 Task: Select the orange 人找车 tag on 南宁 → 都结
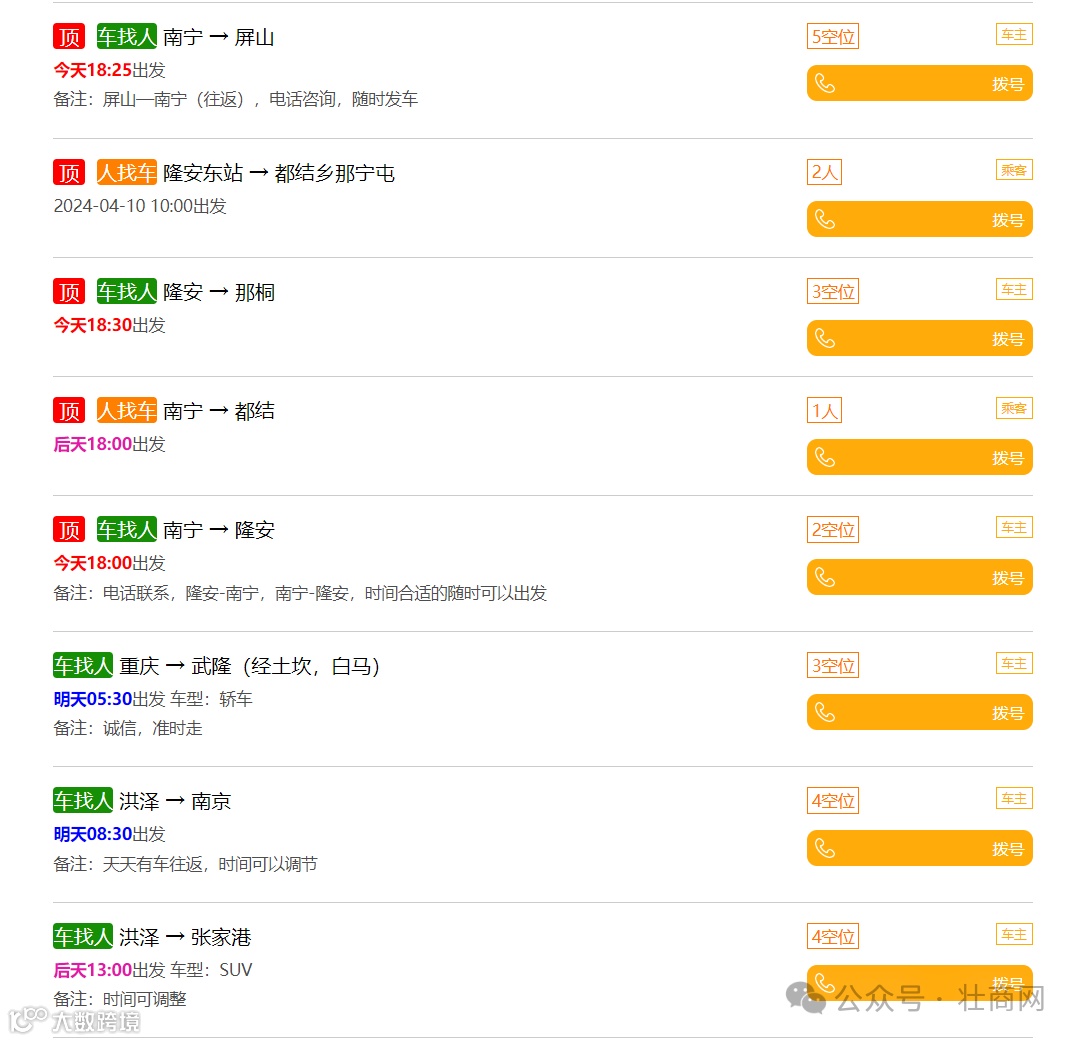coord(127,410)
